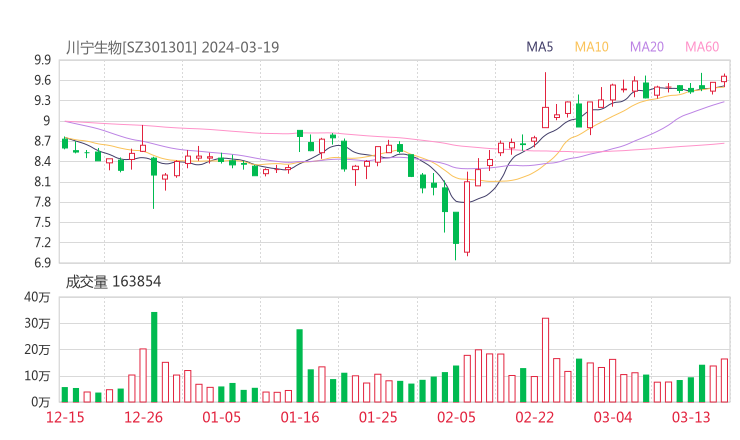This screenshot has height=440, width=740.
Task: Click the 6.9 price axis label
Action: 42,263
